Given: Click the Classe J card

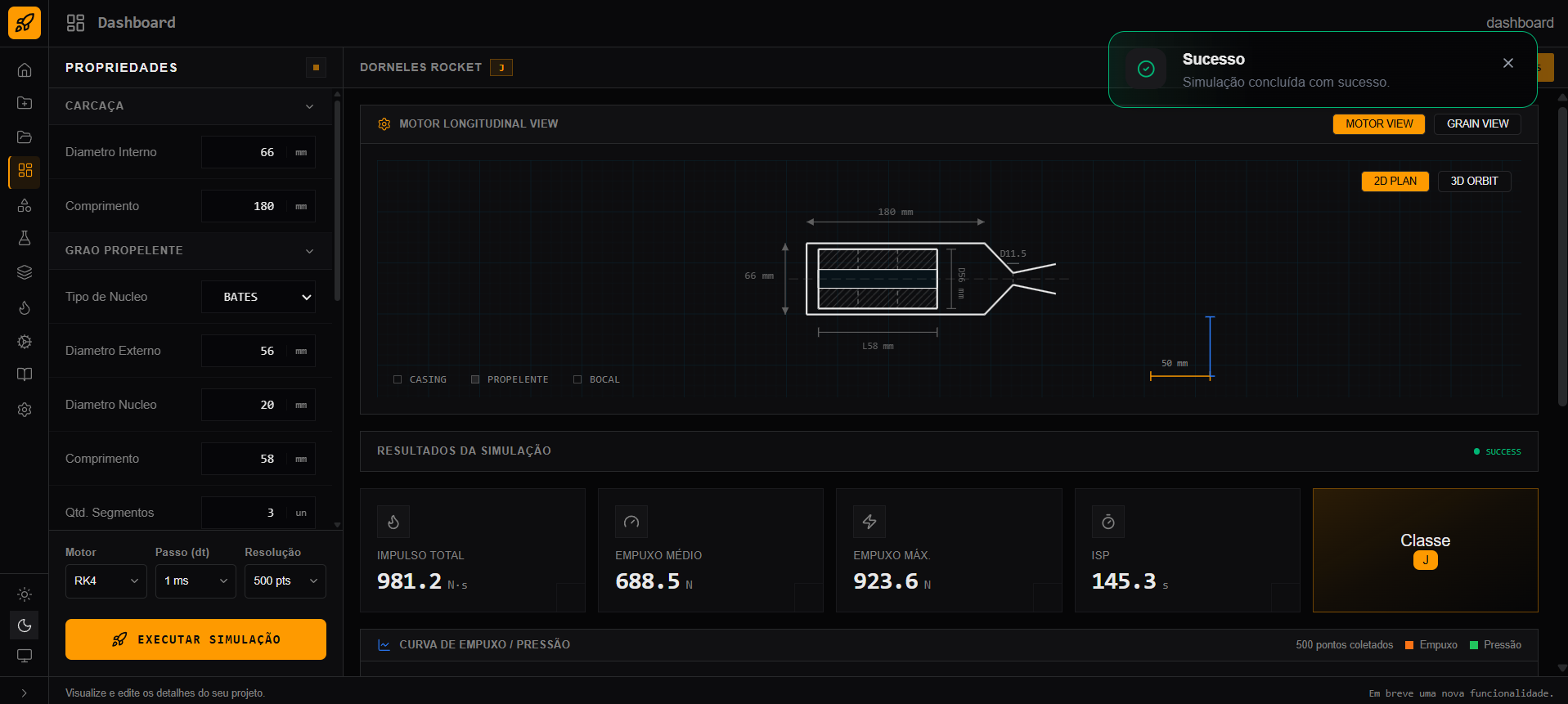Looking at the screenshot, I should point(1425,550).
